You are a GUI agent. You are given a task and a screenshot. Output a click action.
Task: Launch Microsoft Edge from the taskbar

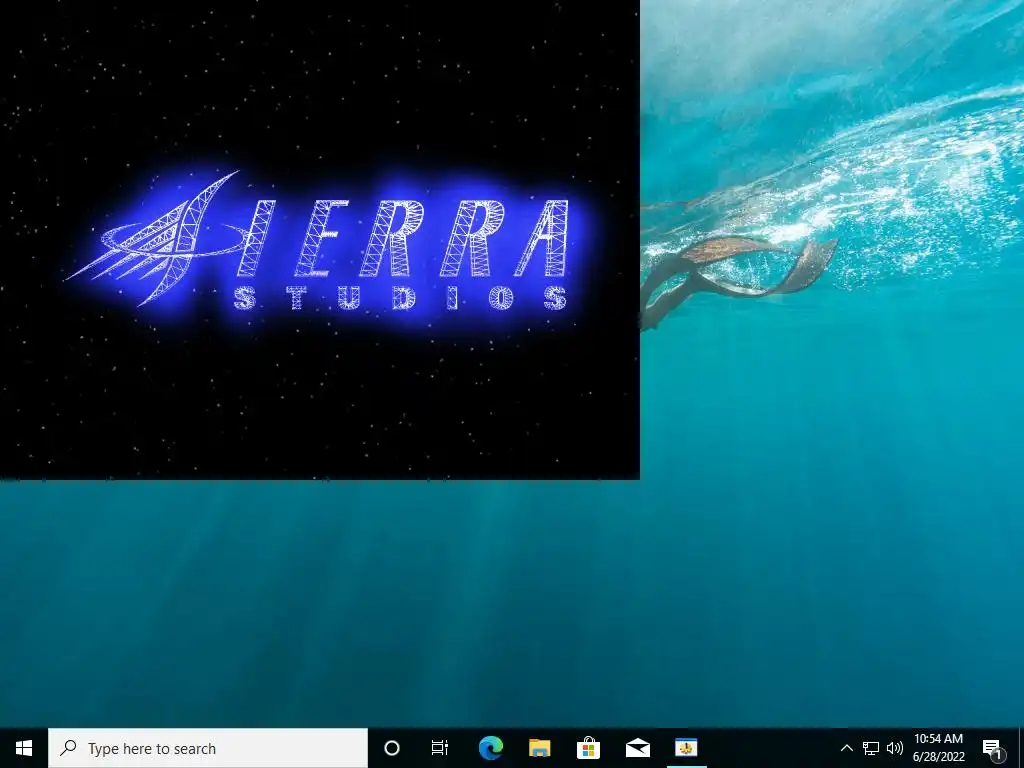pos(490,748)
